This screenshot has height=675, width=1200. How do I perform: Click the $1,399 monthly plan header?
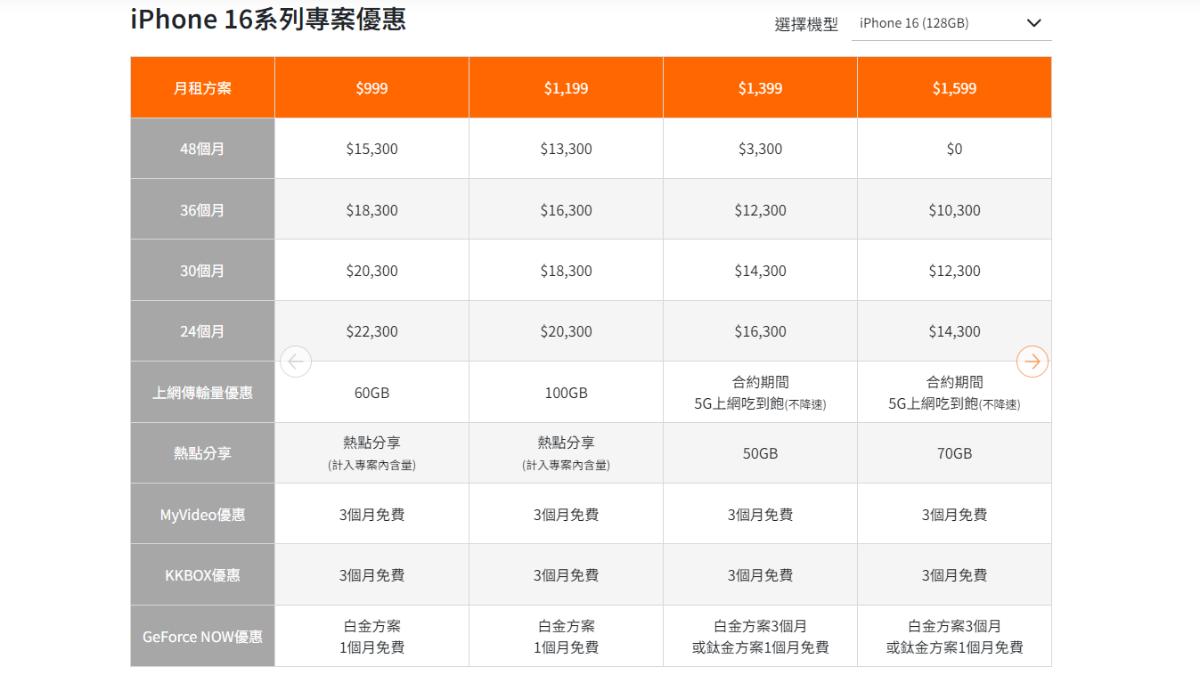(760, 88)
